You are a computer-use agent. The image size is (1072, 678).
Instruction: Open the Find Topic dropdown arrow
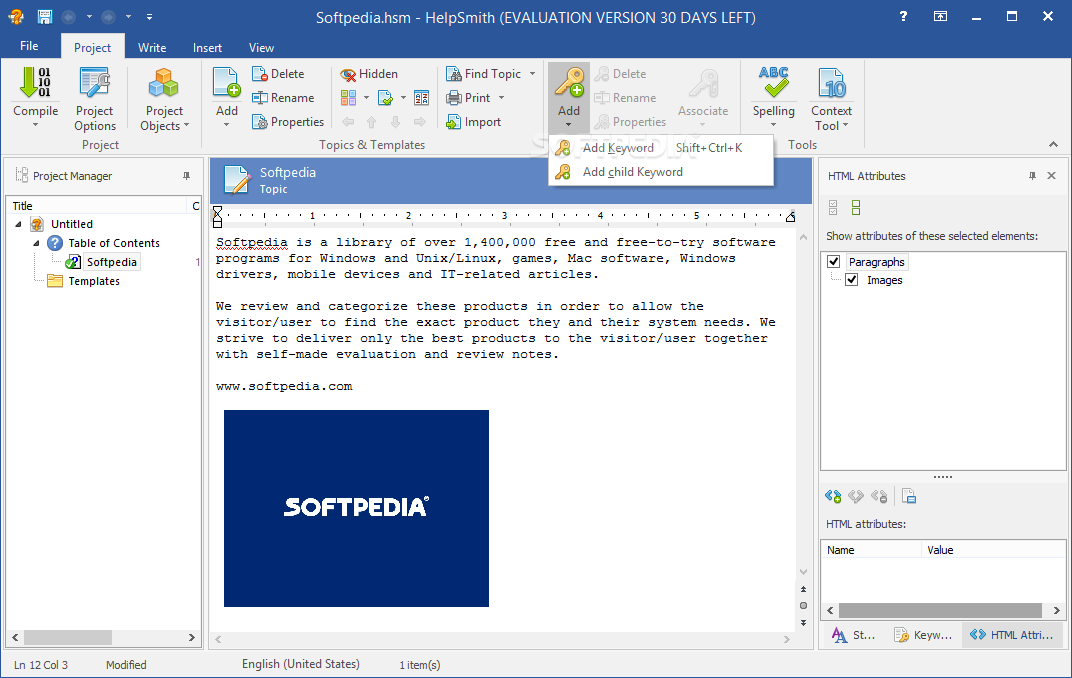[532, 74]
